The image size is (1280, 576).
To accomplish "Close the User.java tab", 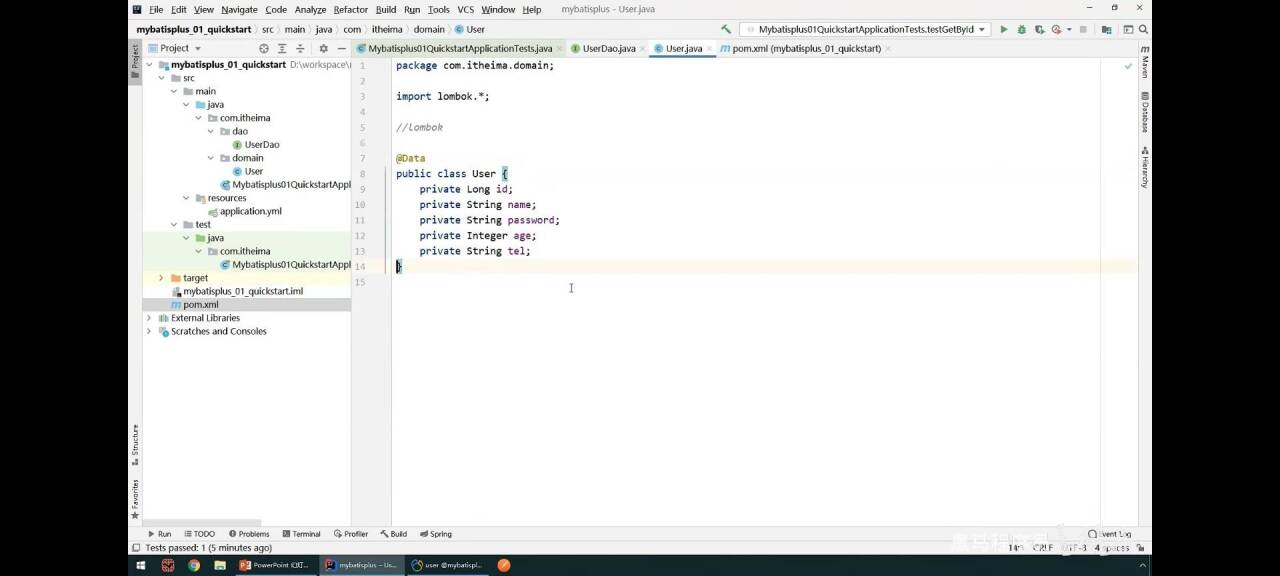I will coord(710,48).
